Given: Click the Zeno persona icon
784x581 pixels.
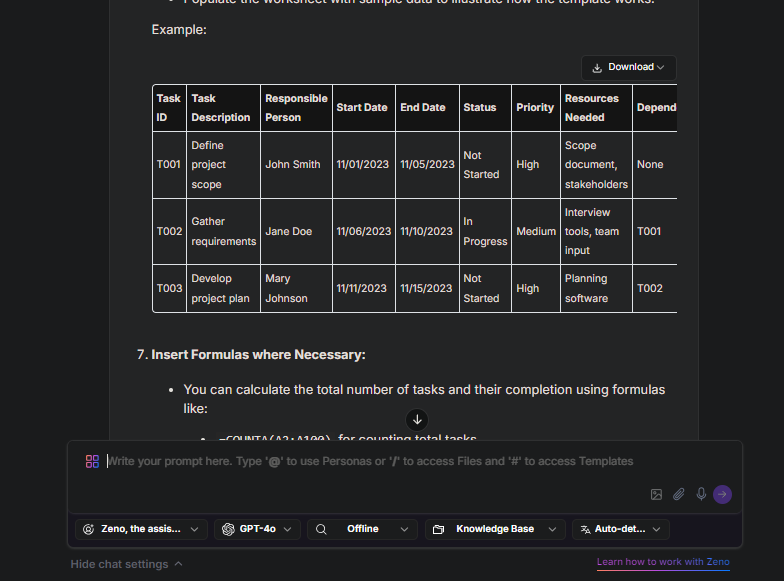Looking at the screenshot, I should [88, 529].
